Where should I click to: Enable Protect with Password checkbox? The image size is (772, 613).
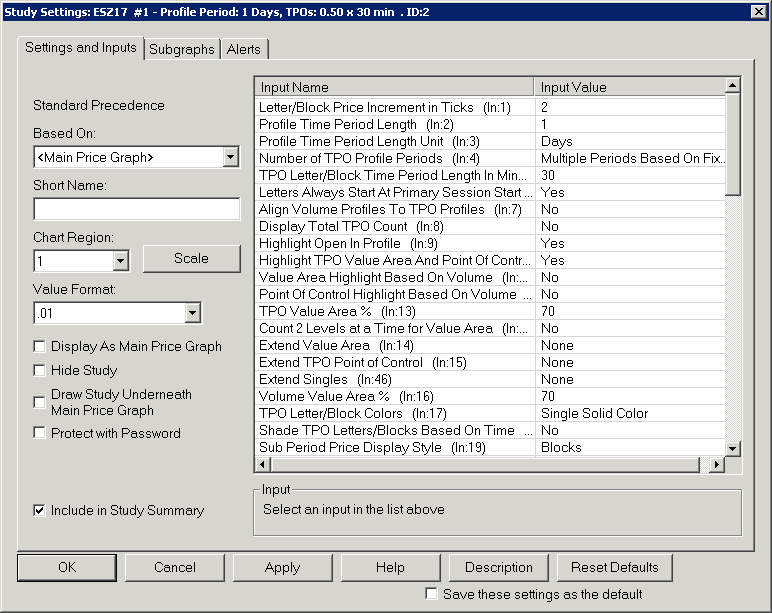[x=39, y=433]
